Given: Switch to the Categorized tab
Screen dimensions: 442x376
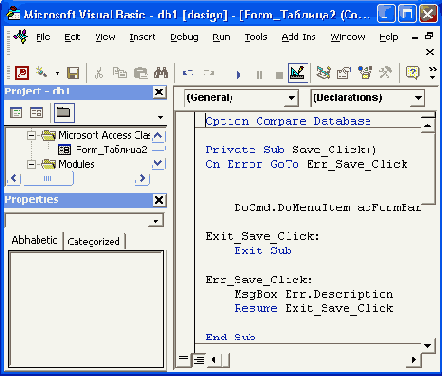Looking at the screenshot, I should point(94,241).
